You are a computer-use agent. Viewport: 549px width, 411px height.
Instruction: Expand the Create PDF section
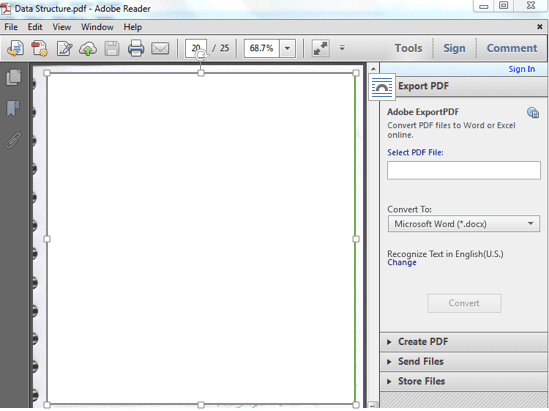(464, 342)
